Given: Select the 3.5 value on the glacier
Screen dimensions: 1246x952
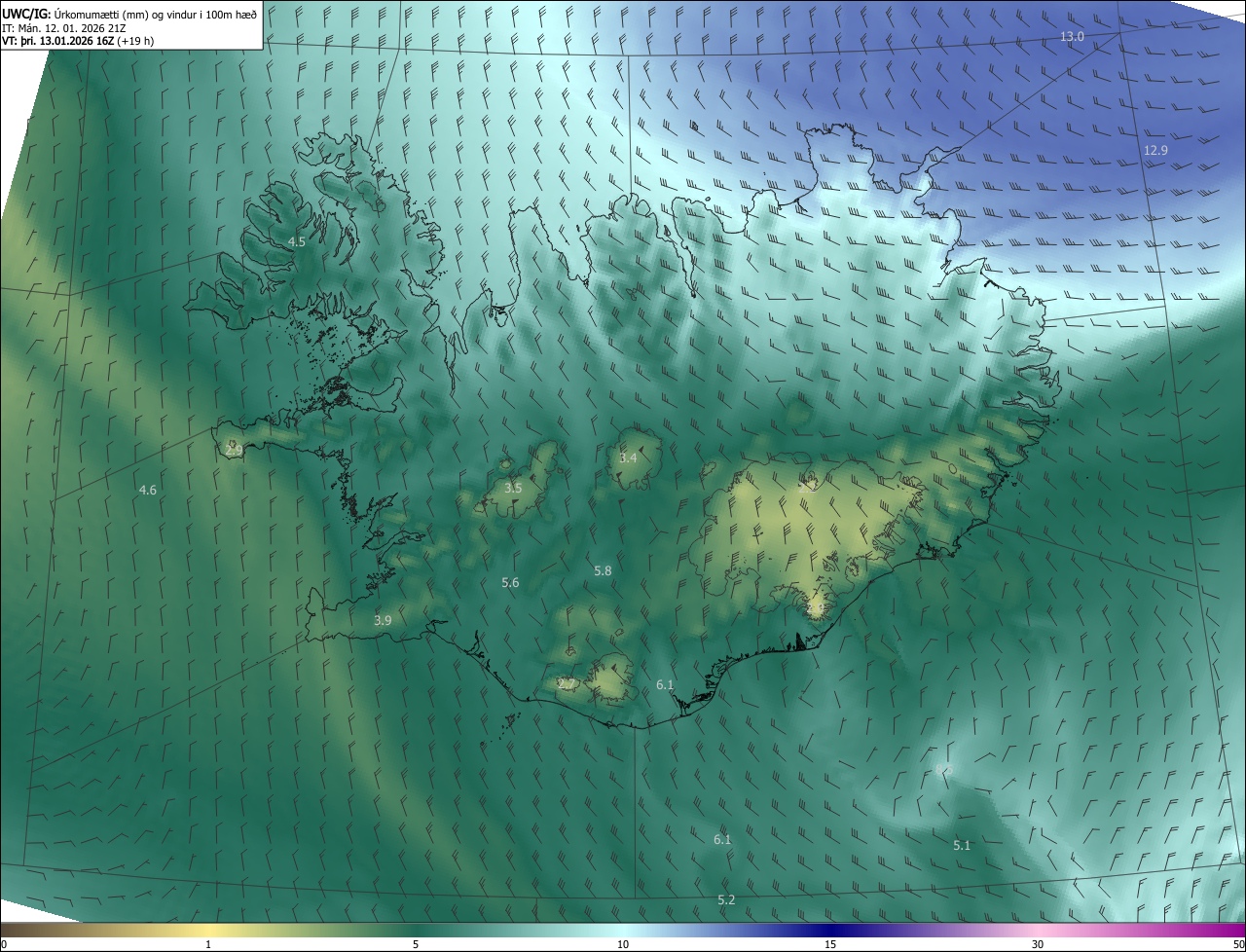Looking at the screenshot, I should (513, 488).
